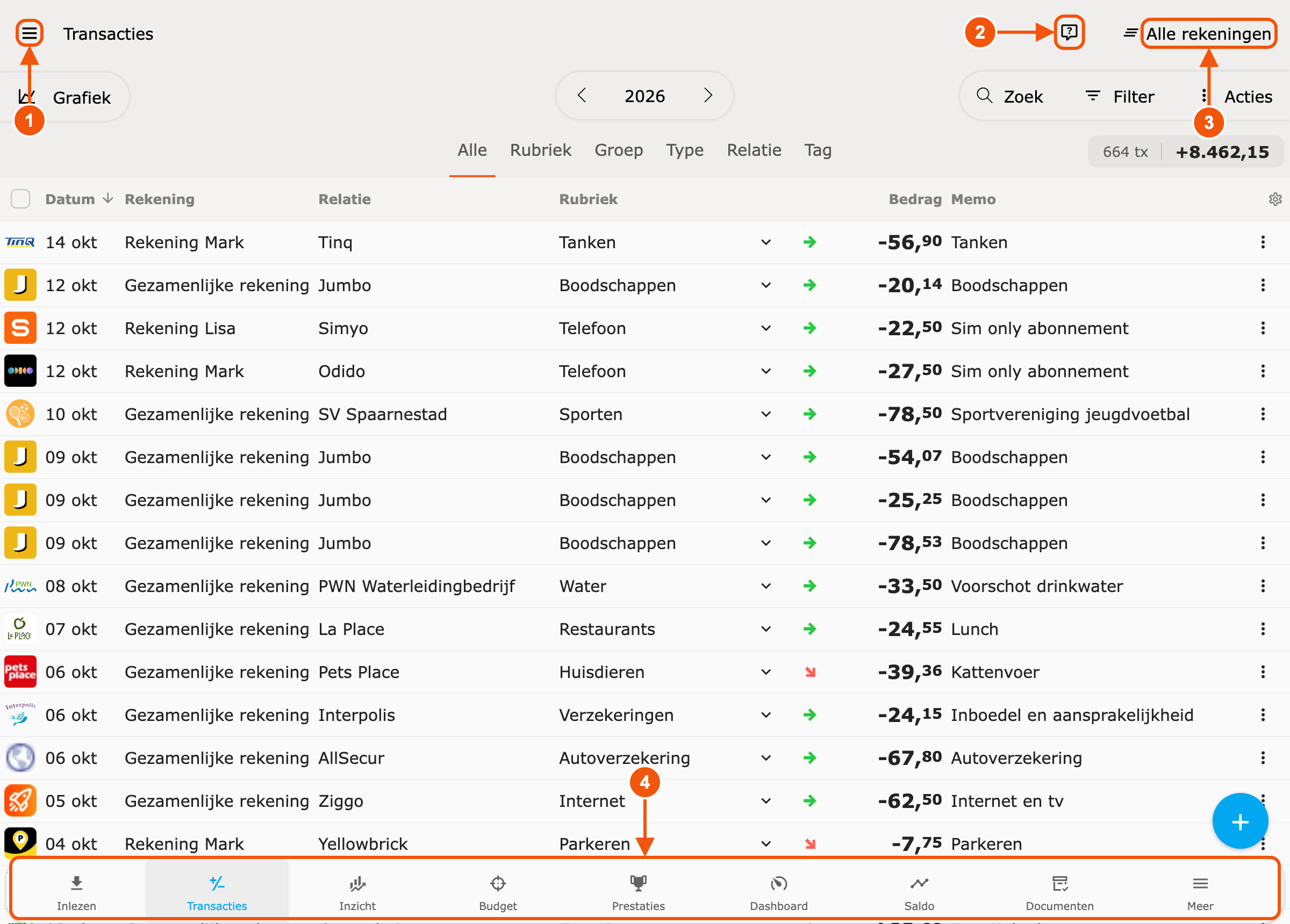
Task: Open three-dot menu for Simyo row
Action: pos(1263,328)
